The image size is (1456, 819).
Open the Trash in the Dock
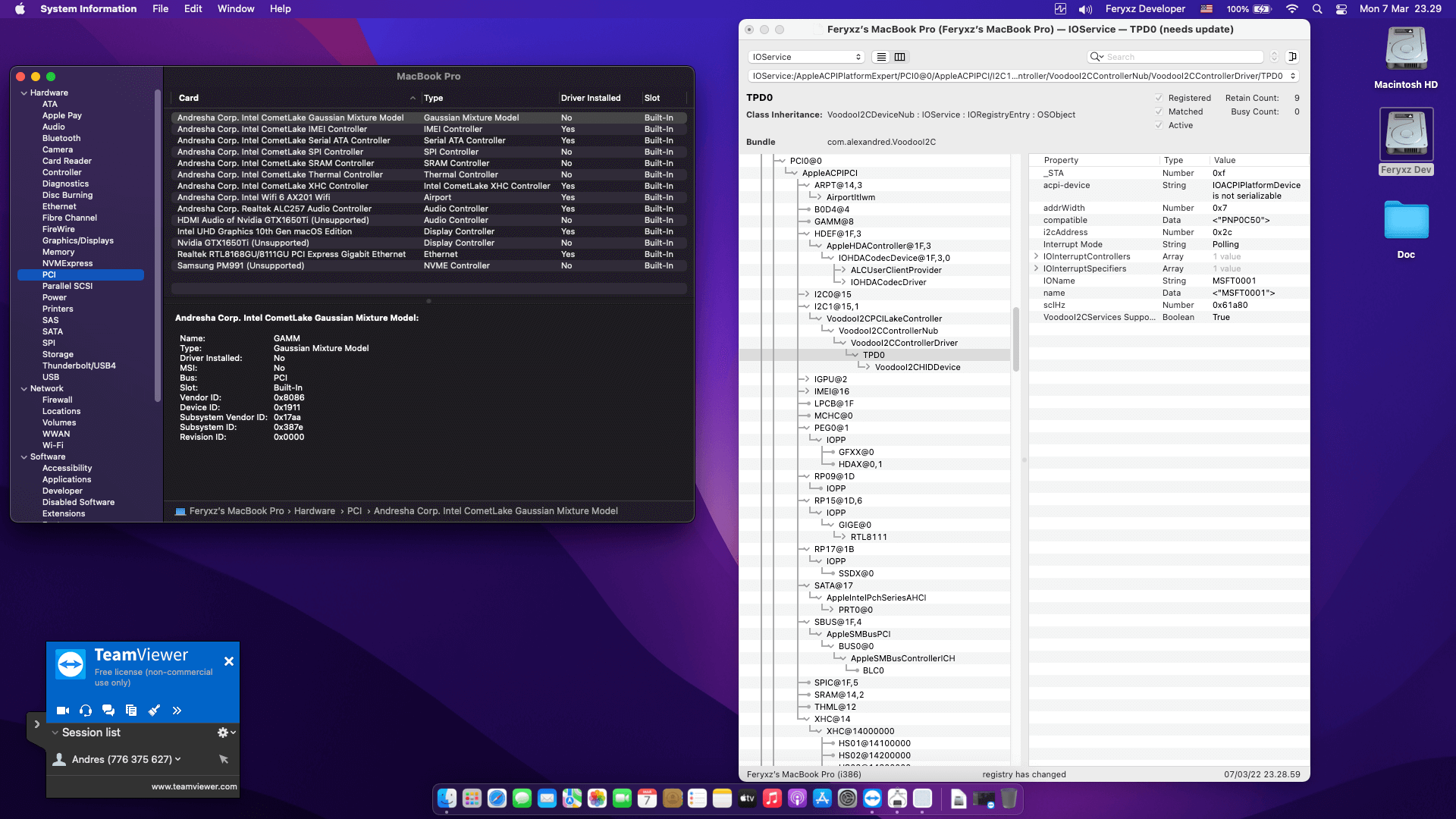1009,799
